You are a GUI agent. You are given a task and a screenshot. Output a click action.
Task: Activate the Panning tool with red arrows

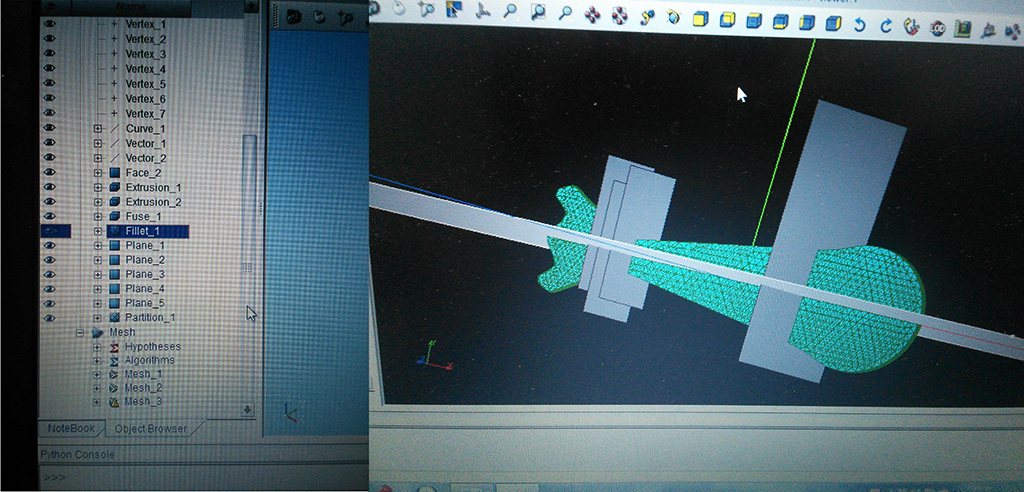(x=592, y=14)
